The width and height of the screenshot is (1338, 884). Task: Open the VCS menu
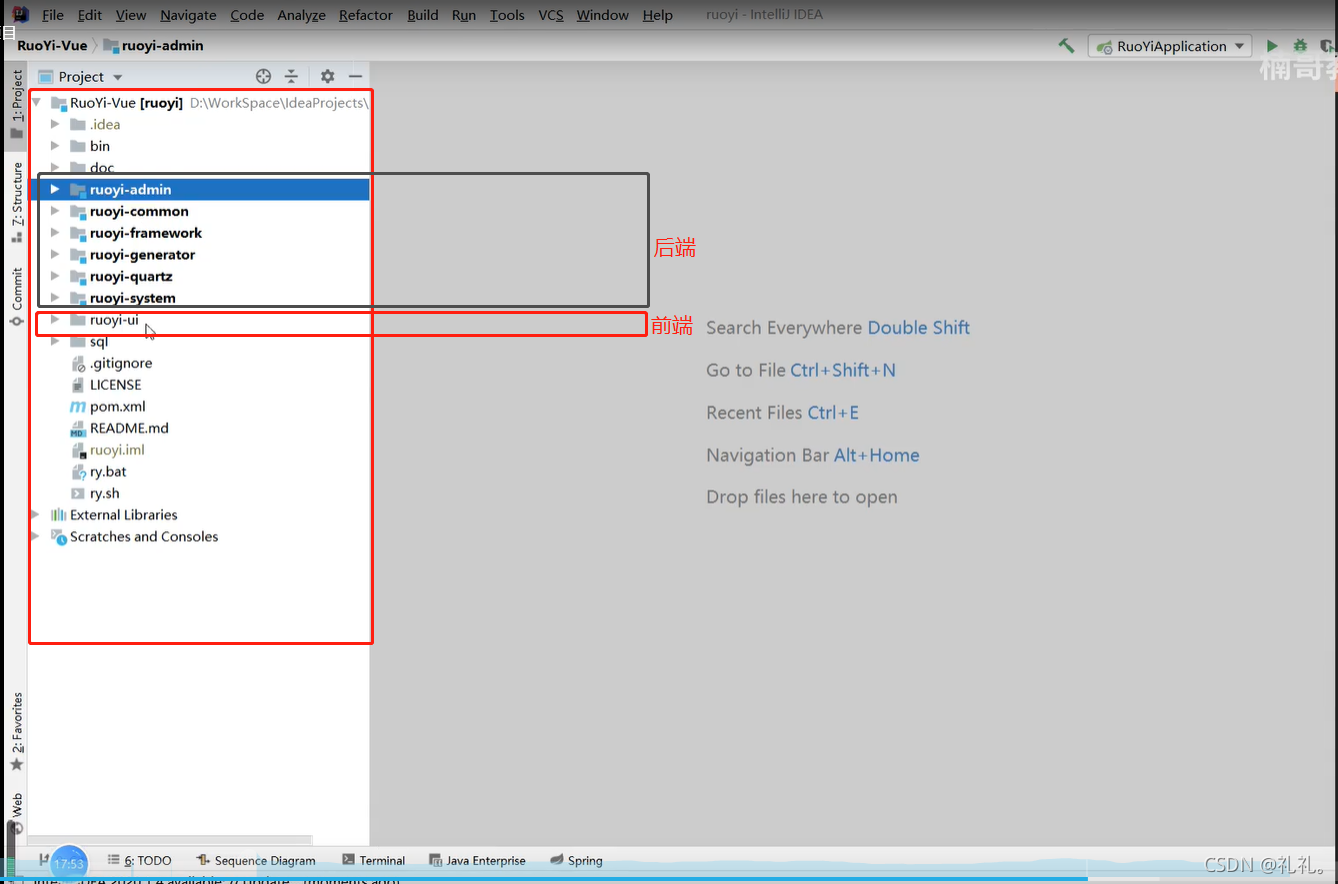[x=551, y=15]
